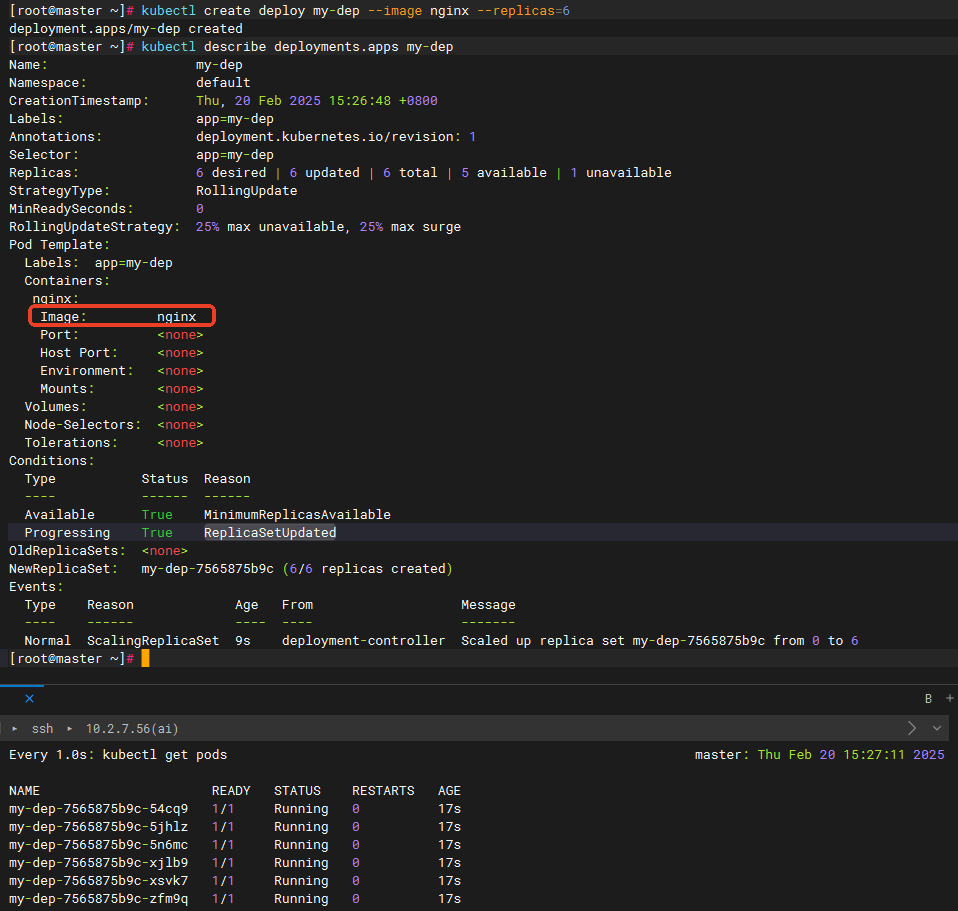Click the orange terminal cursor block
Image resolution: width=958 pixels, height=911 pixels.
coord(145,658)
